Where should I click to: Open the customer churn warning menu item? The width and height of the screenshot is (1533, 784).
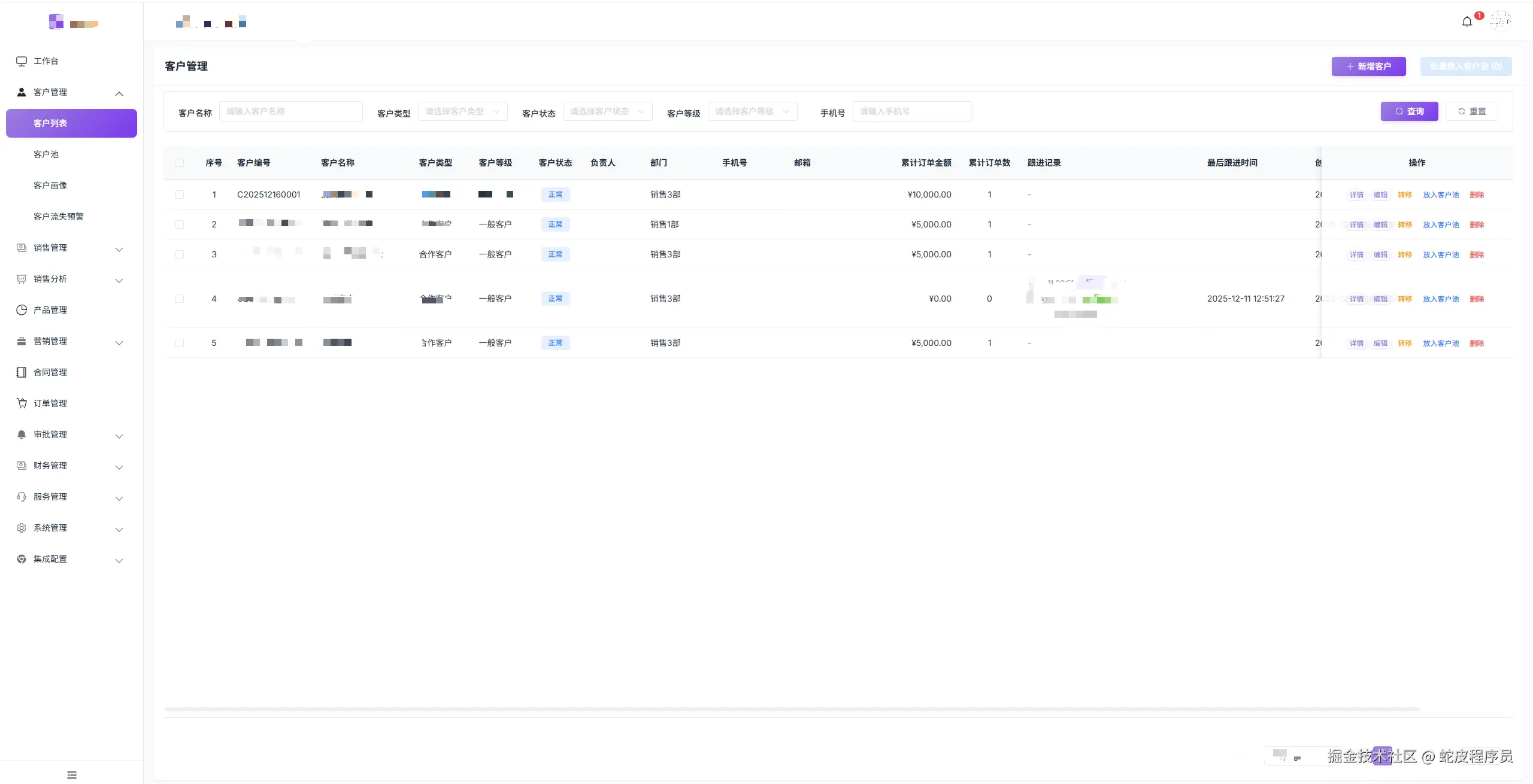tap(59, 217)
